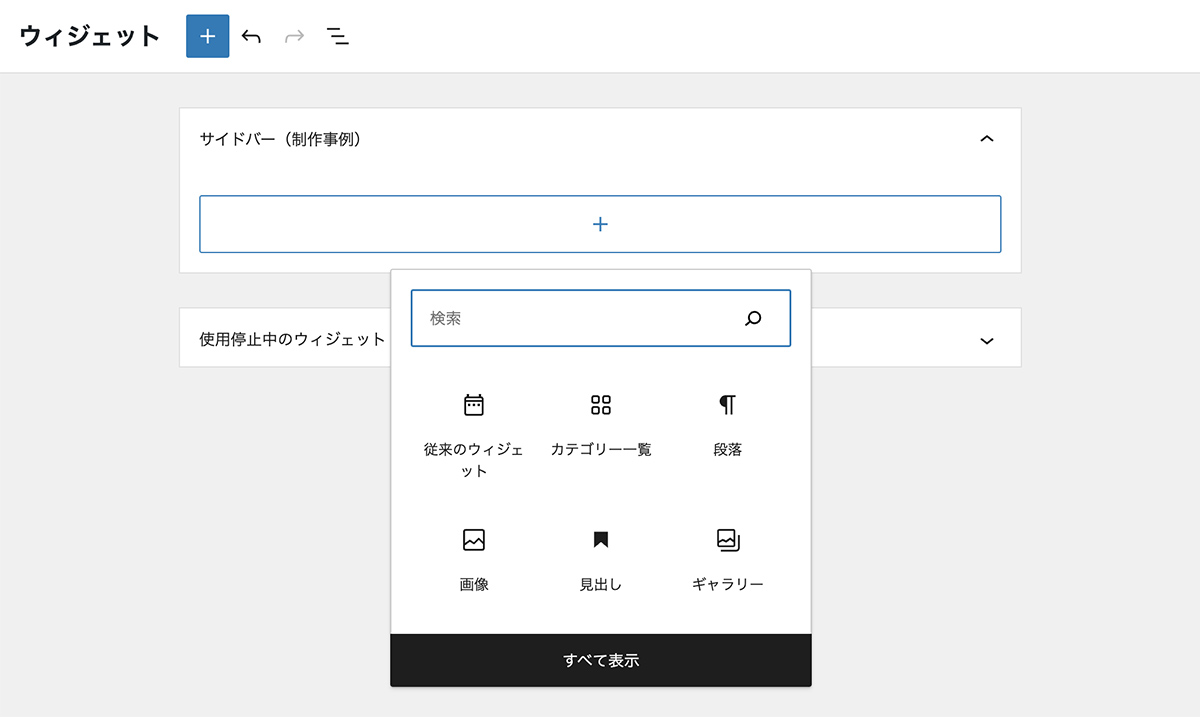Insert the 段落 paragraph block
The height and width of the screenshot is (717, 1200).
pyautogui.click(x=728, y=426)
